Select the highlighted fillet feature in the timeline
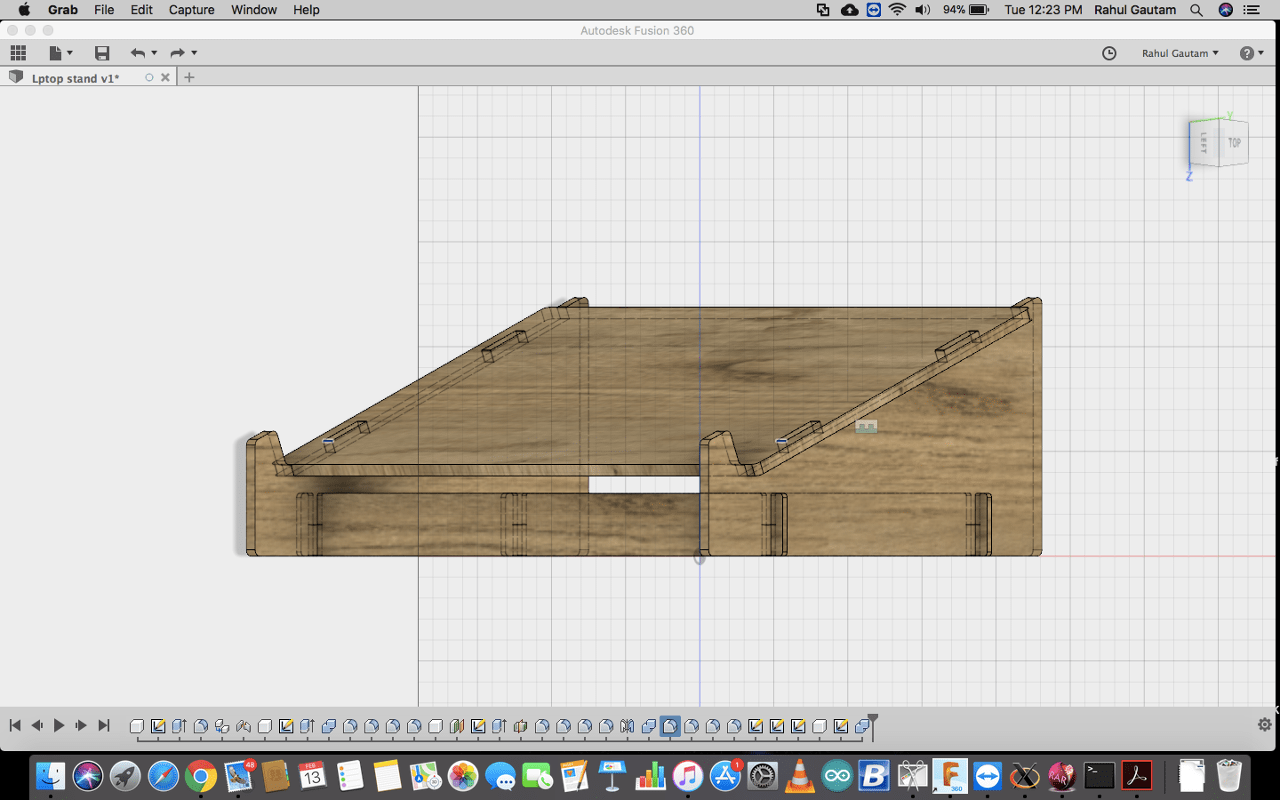This screenshot has height=800, width=1280. (x=670, y=726)
